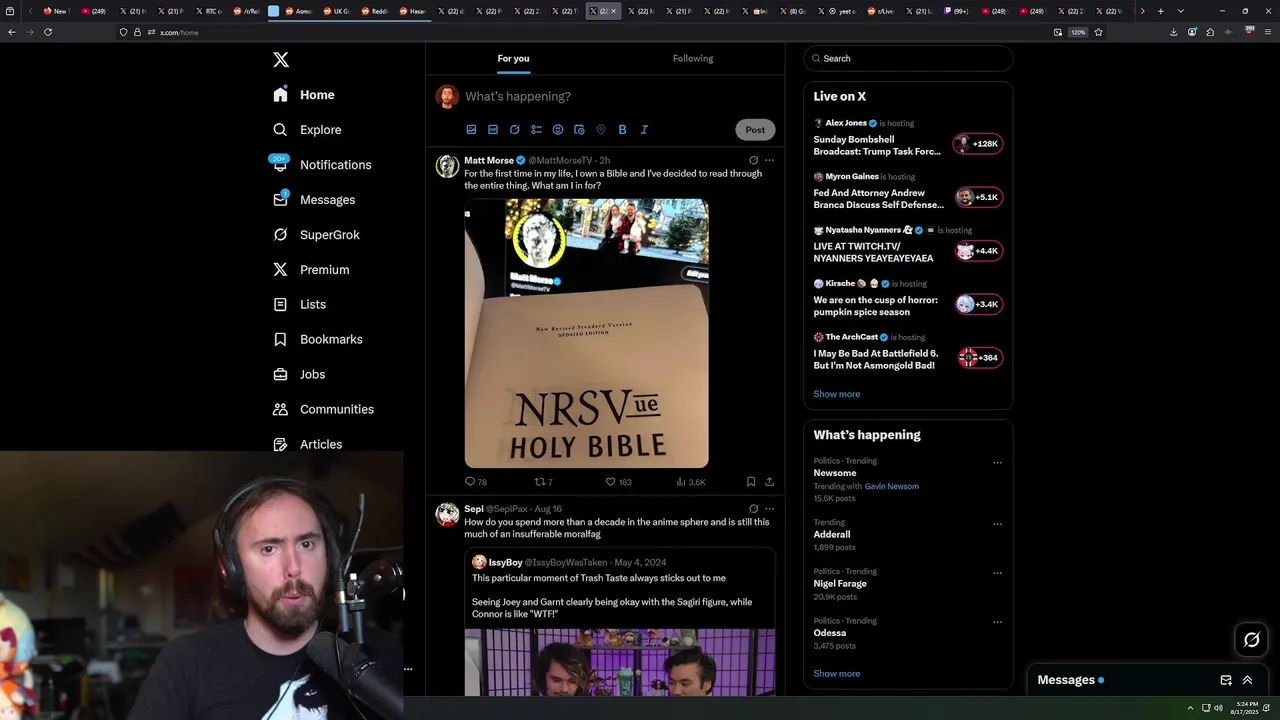Open more options on Sepi post
The height and width of the screenshot is (720, 1280).
coord(769,509)
